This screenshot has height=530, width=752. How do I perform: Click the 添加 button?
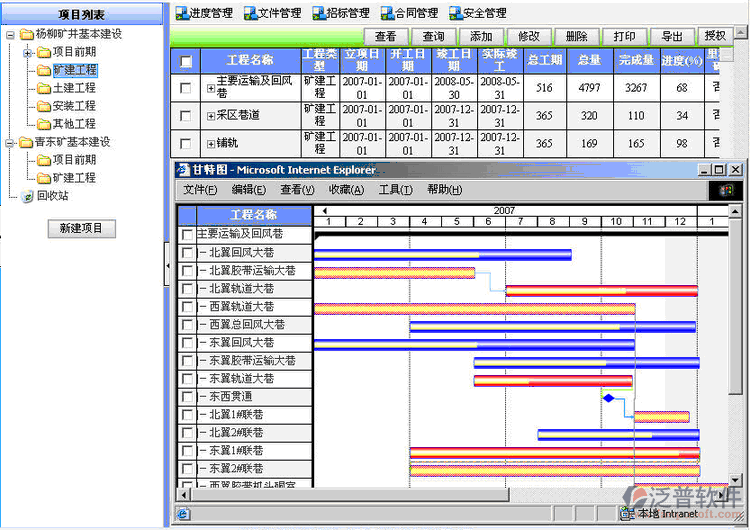click(x=482, y=36)
